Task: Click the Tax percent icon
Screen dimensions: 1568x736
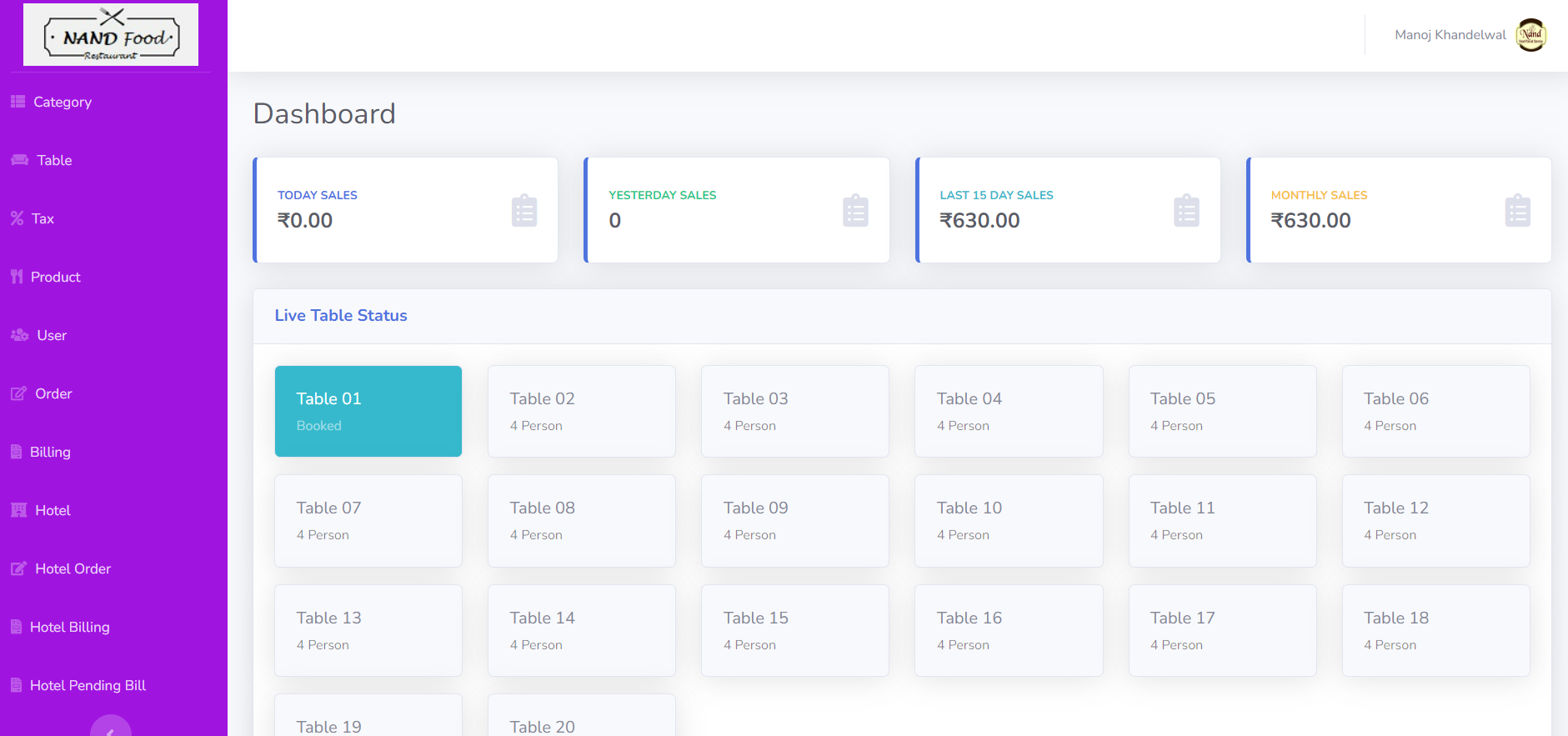Action: pyautogui.click(x=17, y=218)
